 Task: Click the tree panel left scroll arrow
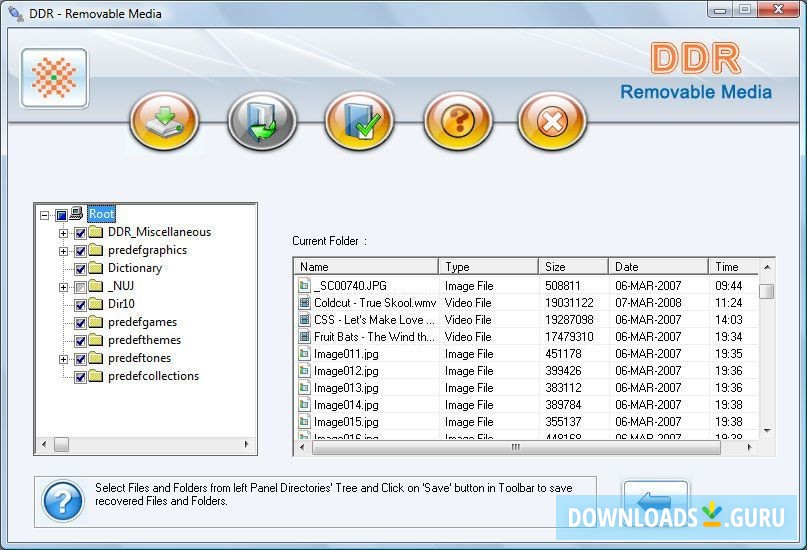[44, 444]
